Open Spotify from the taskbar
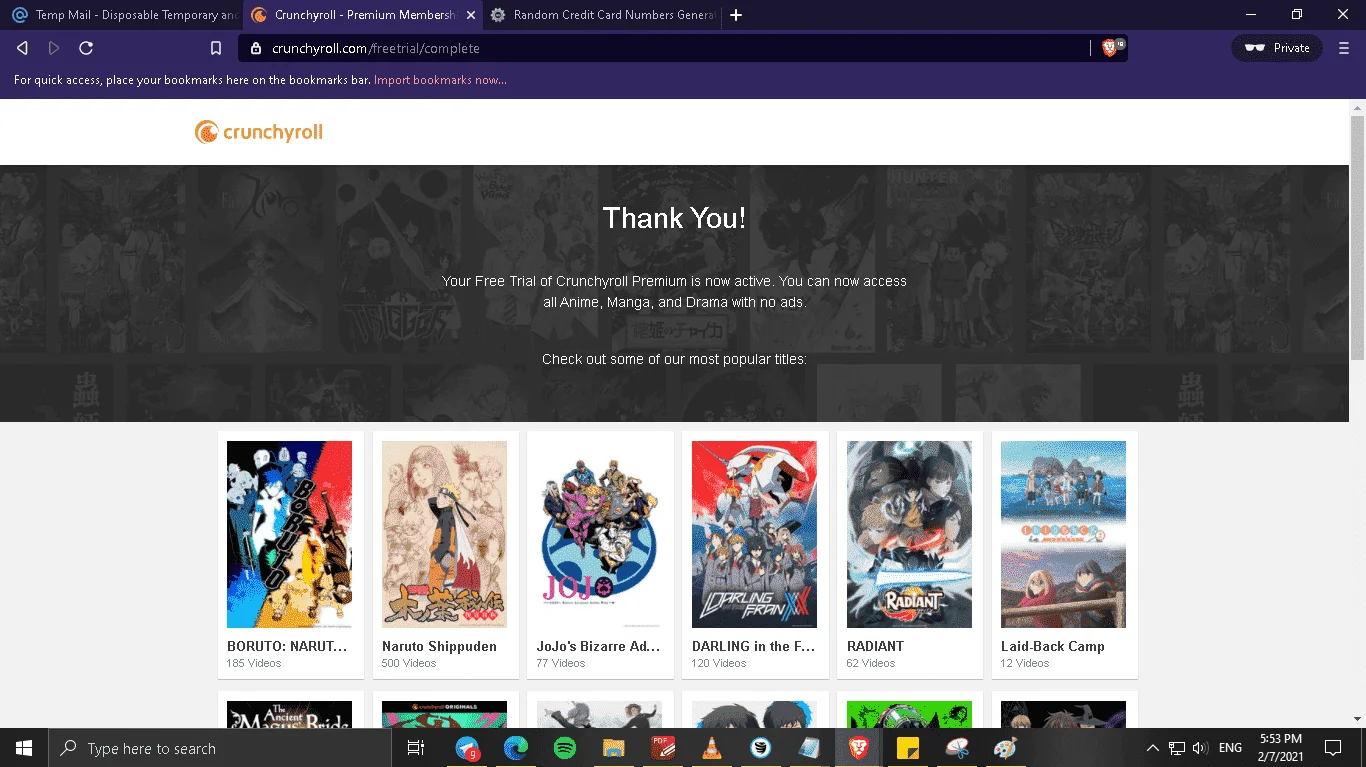This screenshot has height=767, width=1366. coord(564,748)
